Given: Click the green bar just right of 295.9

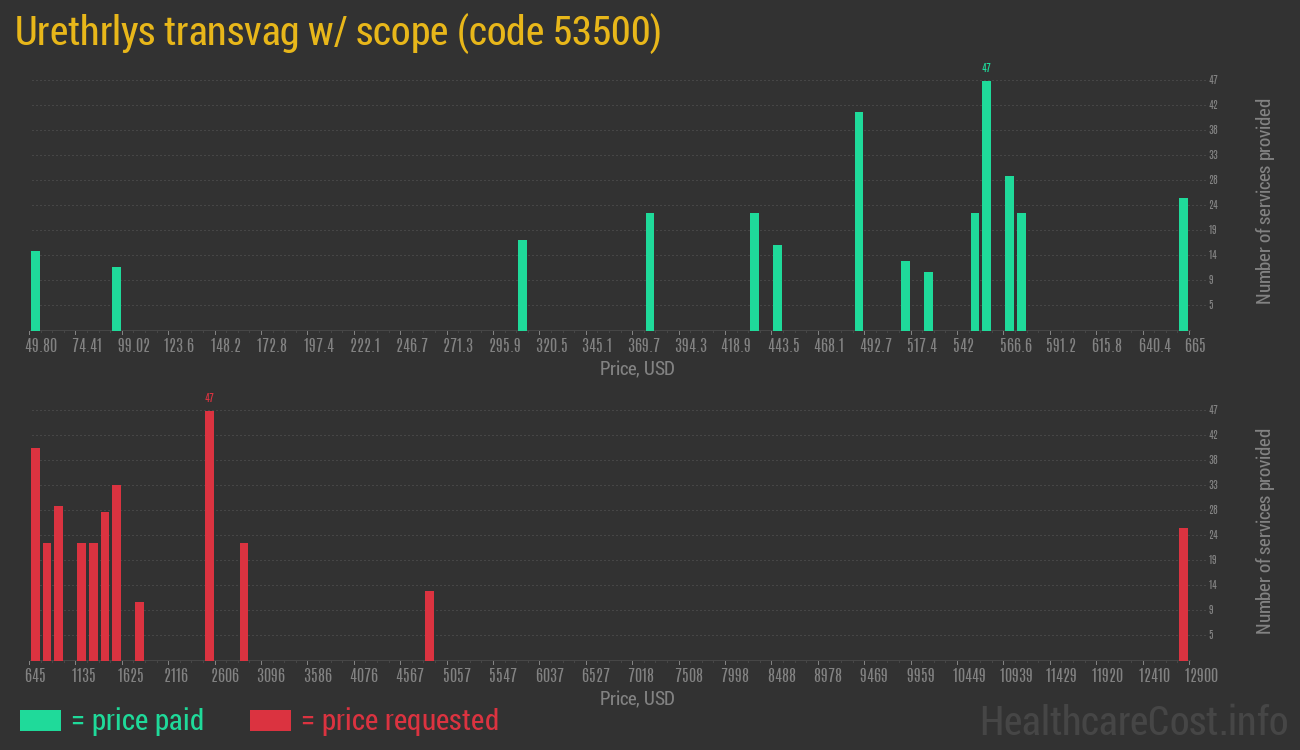Looking at the screenshot, I should [x=522, y=285].
